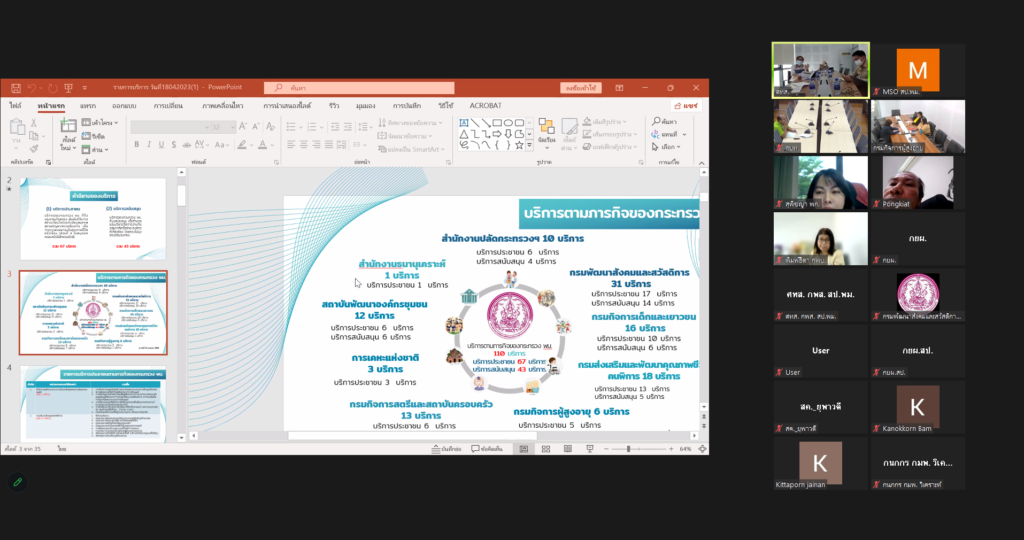The height and width of the screenshot is (540, 1024).
Task: Open the Line Spacing dropdown
Action: point(364,127)
